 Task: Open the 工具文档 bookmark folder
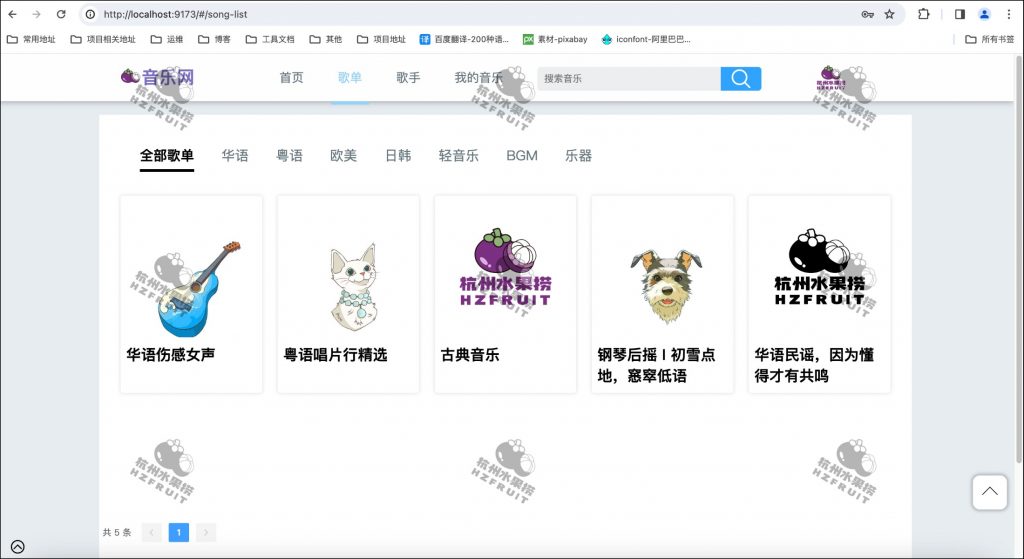coord(270,39)
